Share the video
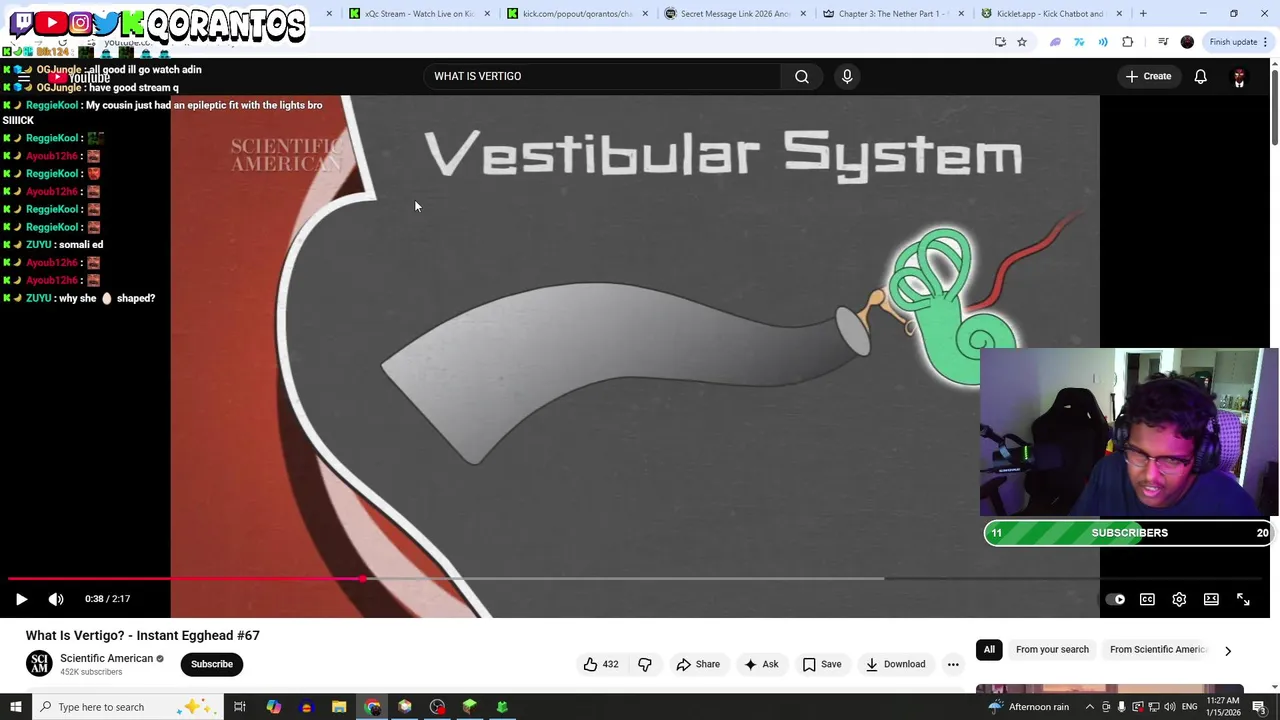The width and height of the screenshot is (1280, 720). tap(698, 664)
